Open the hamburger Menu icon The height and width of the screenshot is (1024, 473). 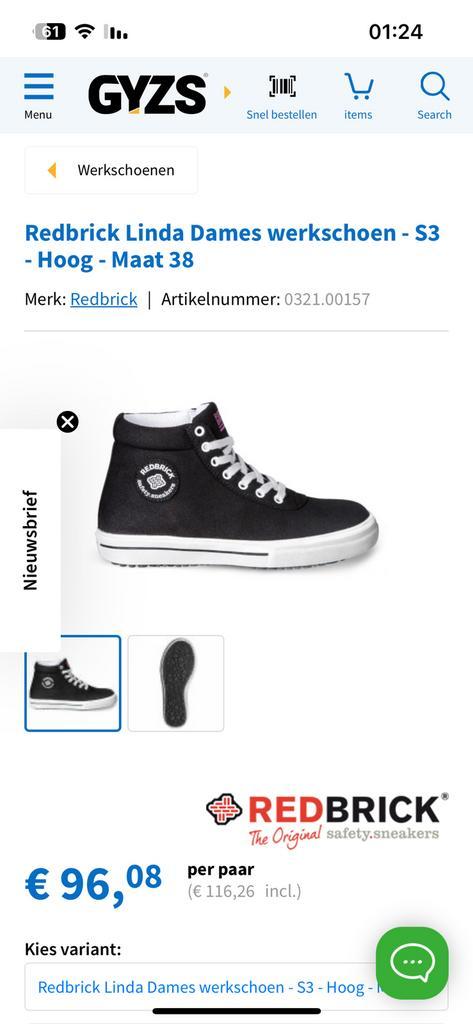(x=39, y=95)
